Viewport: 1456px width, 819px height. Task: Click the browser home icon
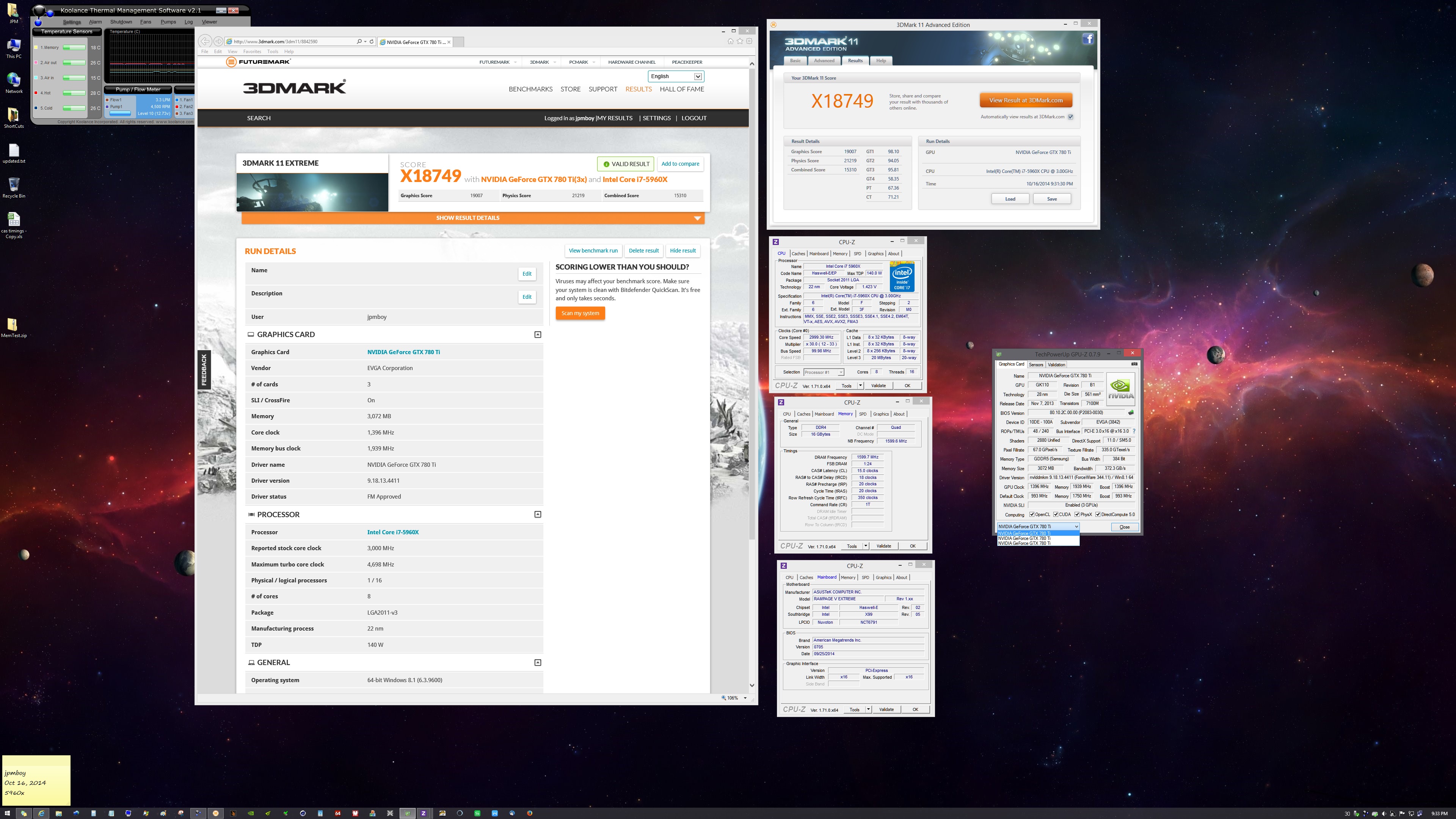point(730,41)
